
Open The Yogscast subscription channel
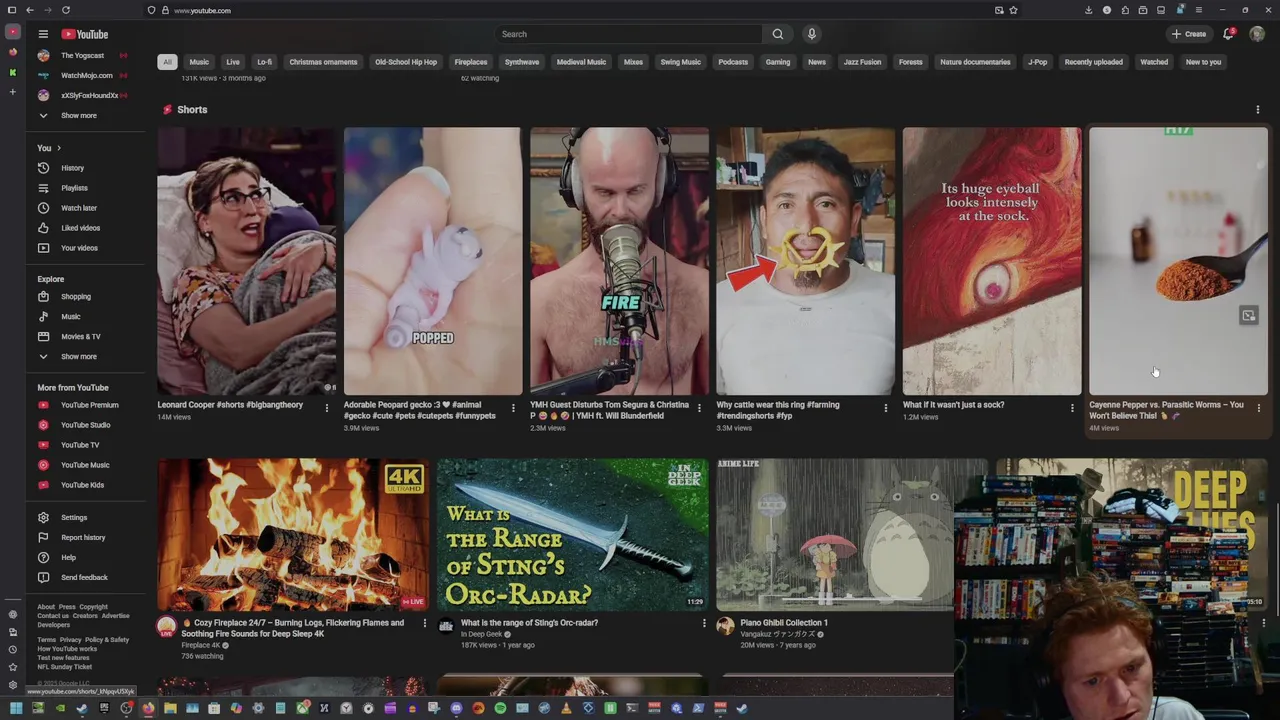coord(82,56)
